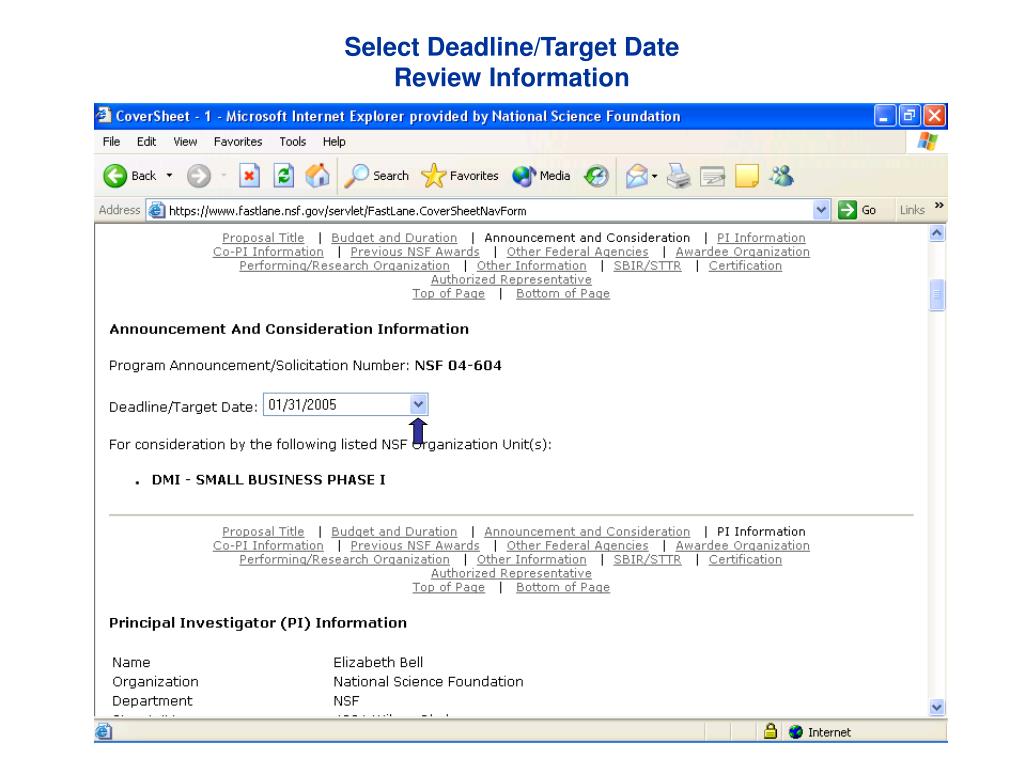Click the Internet zone globe icon
1024x768 pixels.
795,732
